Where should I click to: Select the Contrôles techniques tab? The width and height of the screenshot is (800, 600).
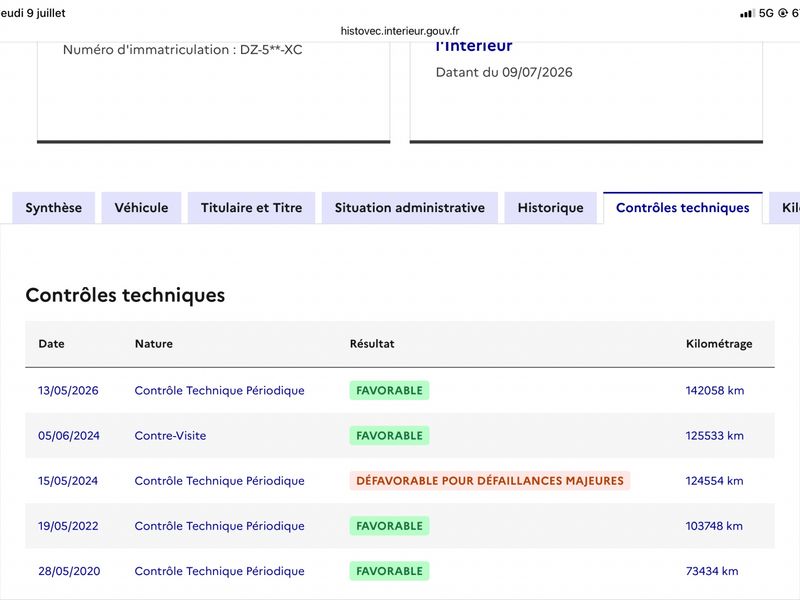point(683,208)
